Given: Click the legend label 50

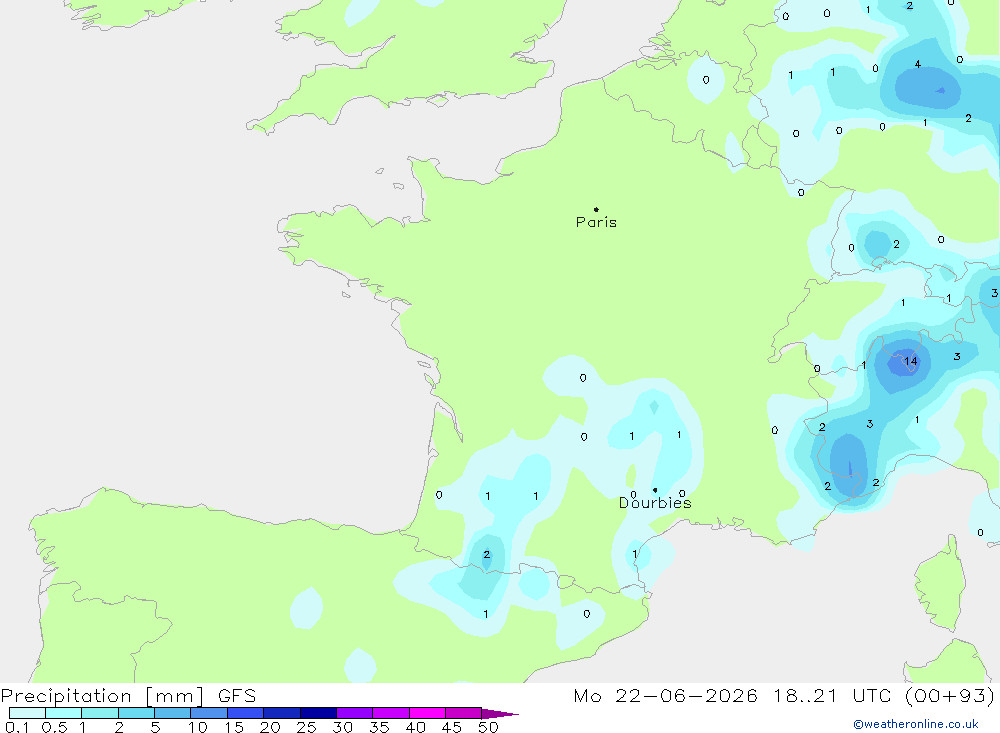Looking at the screenshot, I should pos(488,727).
